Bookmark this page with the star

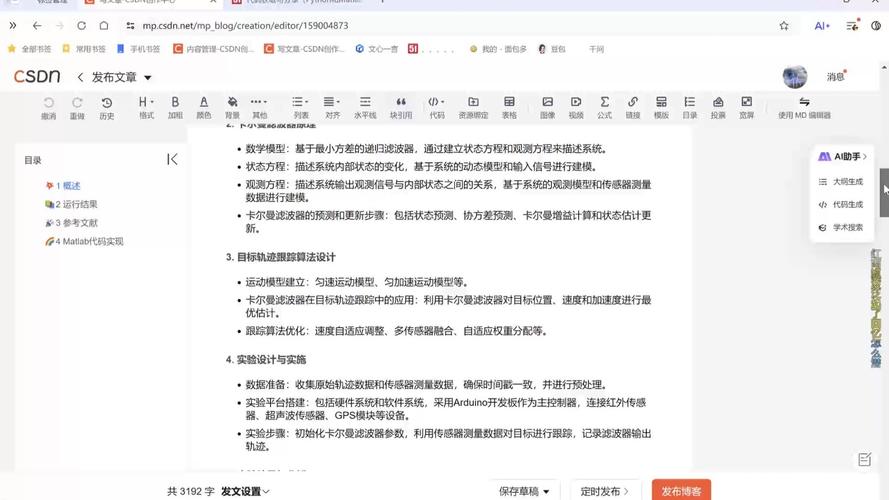pyautogui.click(x=784, y=26)
